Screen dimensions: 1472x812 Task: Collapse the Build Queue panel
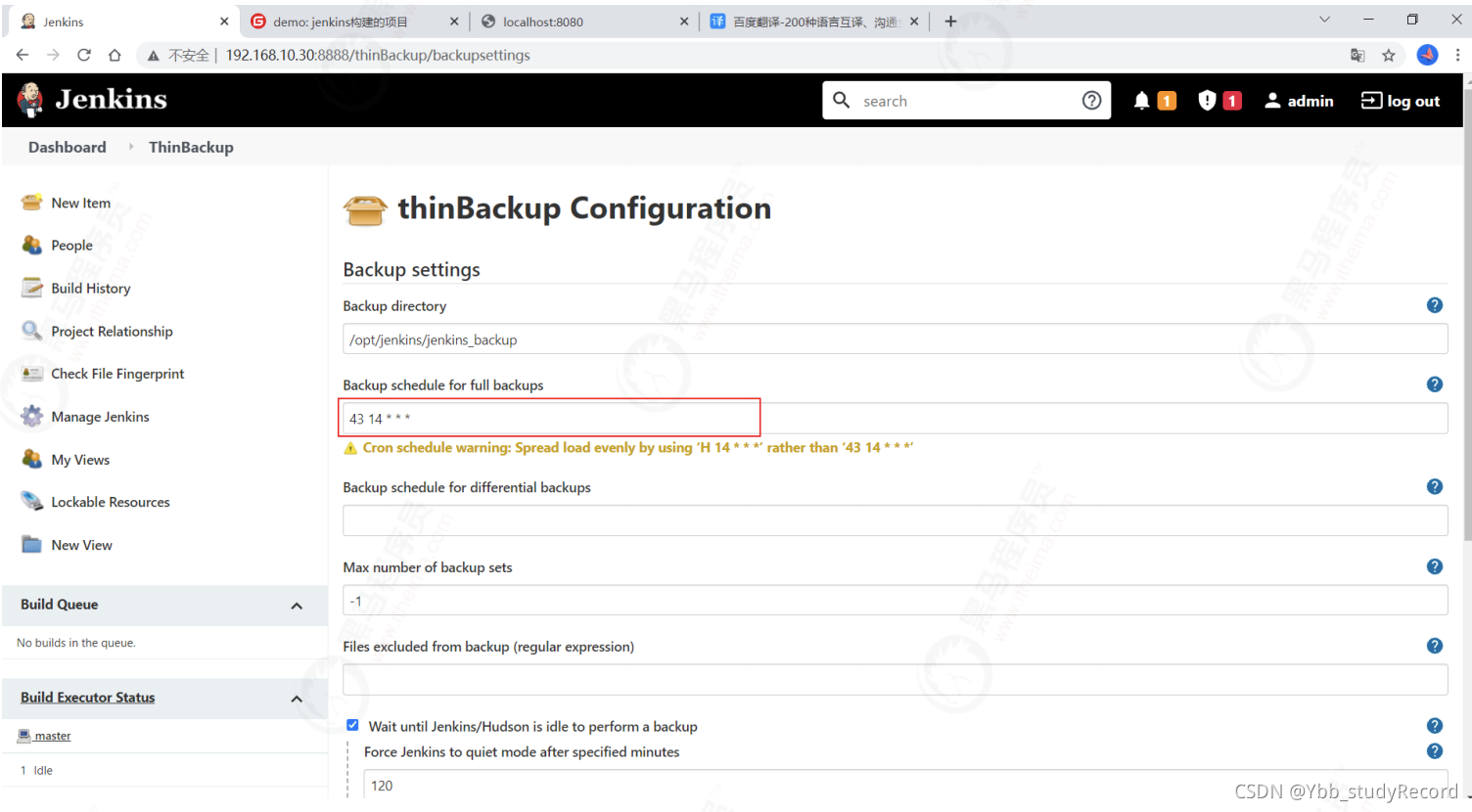point(297,606)
